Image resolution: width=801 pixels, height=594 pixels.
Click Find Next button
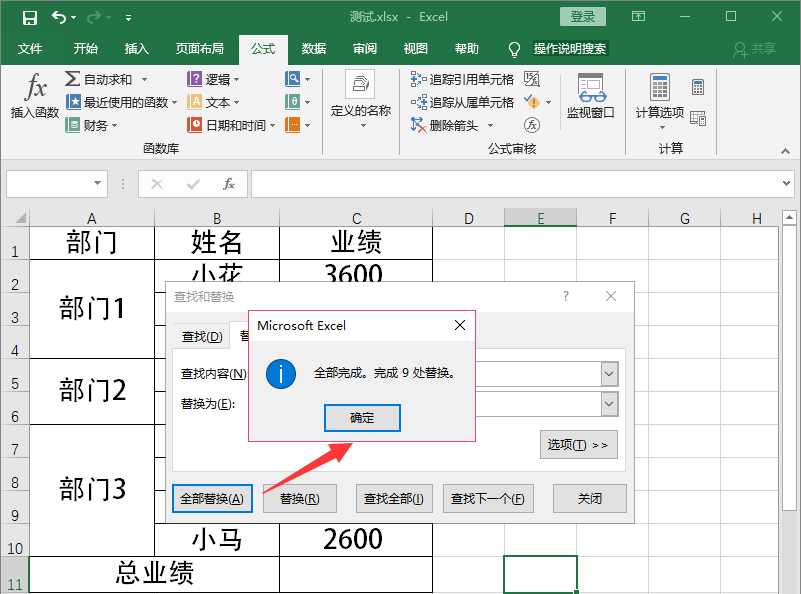(488, 498)
